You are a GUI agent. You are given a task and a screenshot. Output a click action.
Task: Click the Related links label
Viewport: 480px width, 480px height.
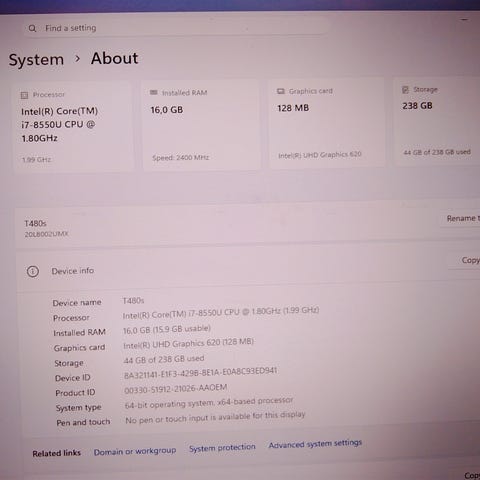(57, 453)
